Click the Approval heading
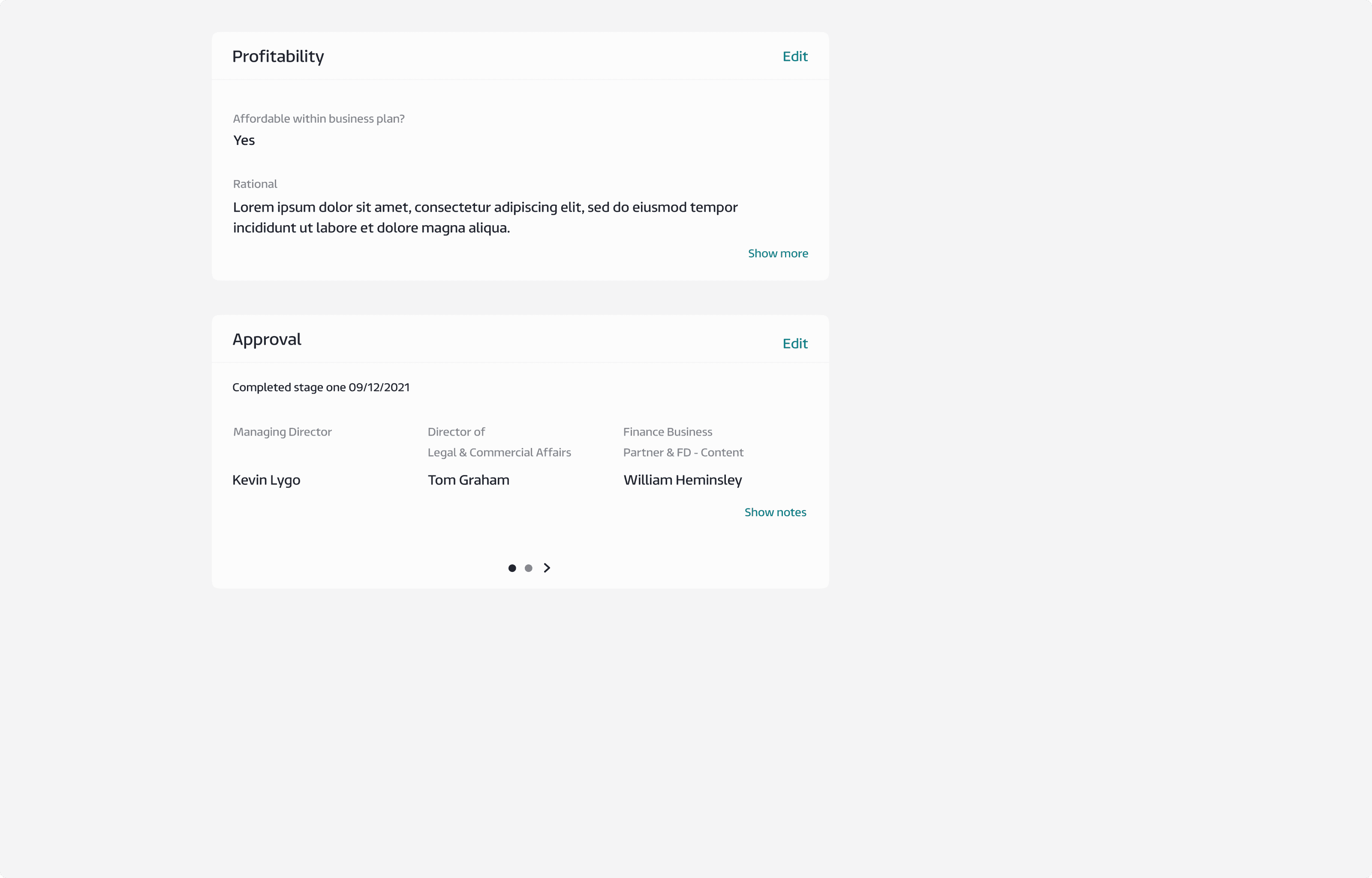 266,339
